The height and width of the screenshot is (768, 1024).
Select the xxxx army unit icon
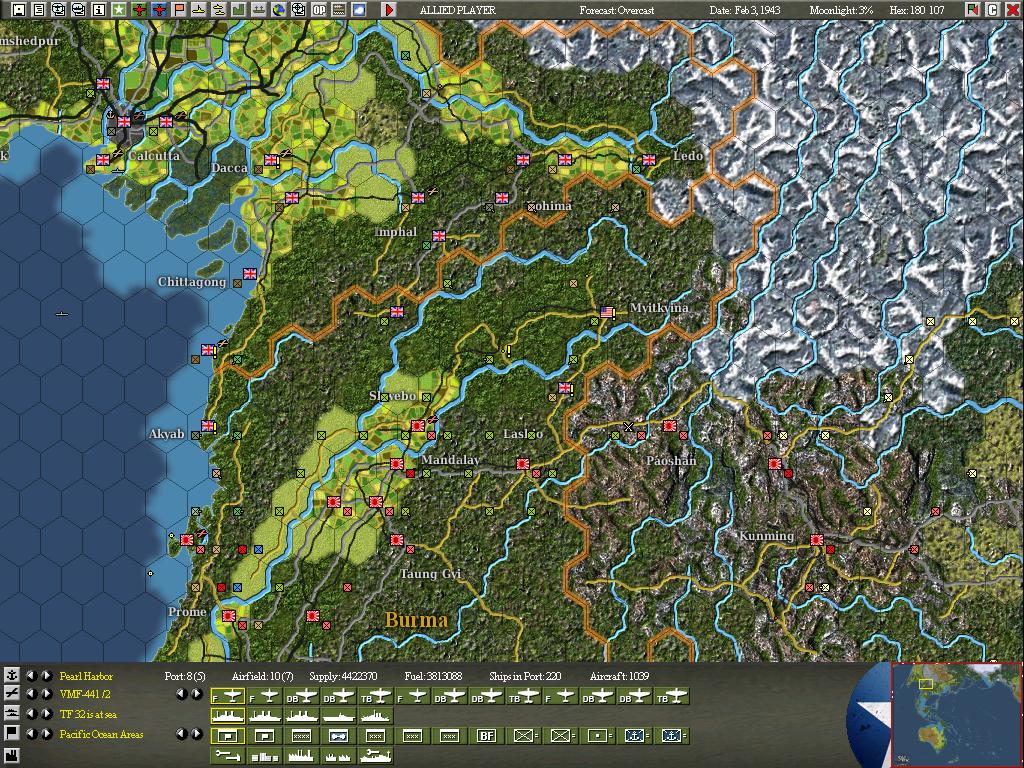coord(302,736)
